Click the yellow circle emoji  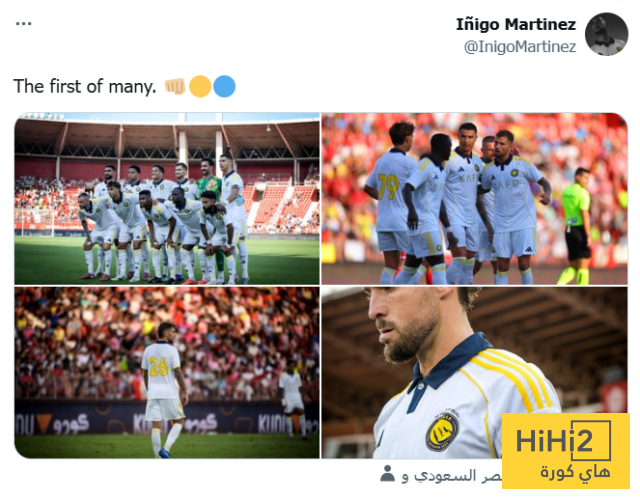(200, 86)
